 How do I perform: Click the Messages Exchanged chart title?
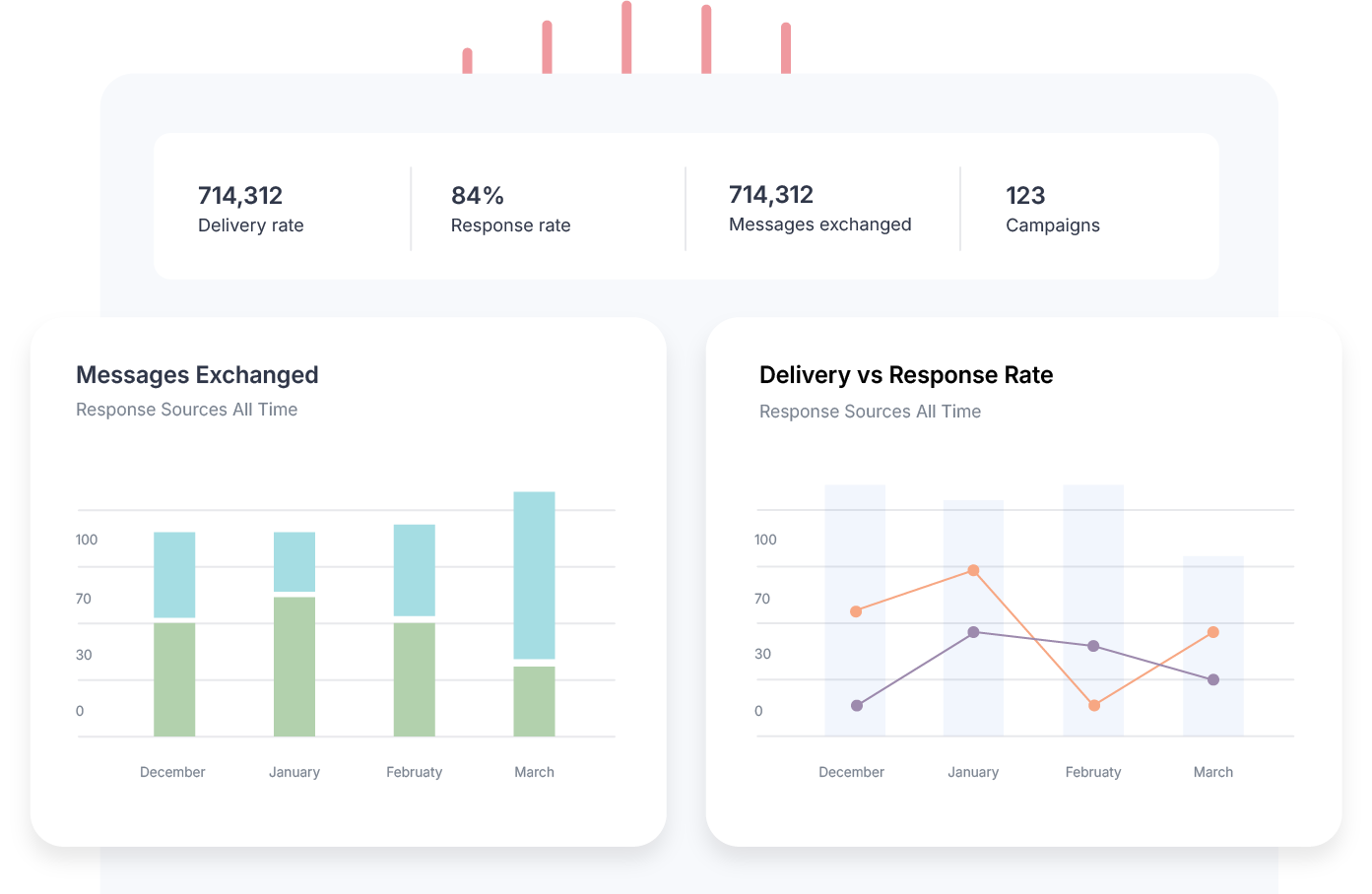(197, 375)
